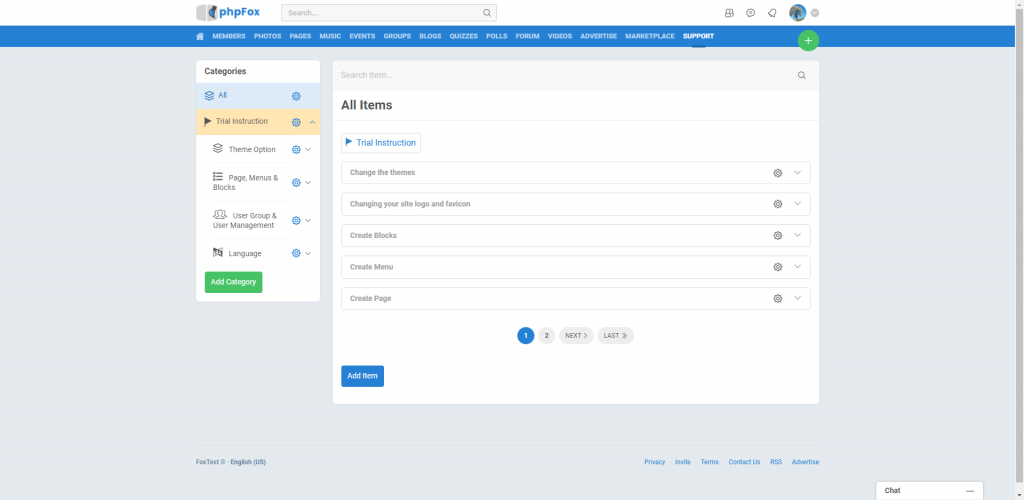Viewport: 1024px width, 500px height.
Task: Open gear for Change the themes item
Action: (x=778, y=173)
